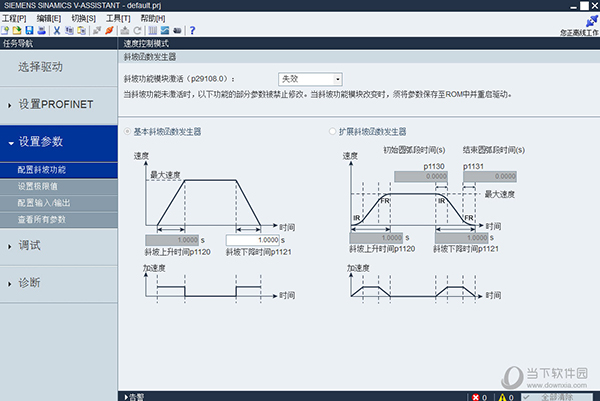600x401 pixels.
Task: Select 基本斜坡函数发生器 radio button
Action: click(x=127, y=132)
